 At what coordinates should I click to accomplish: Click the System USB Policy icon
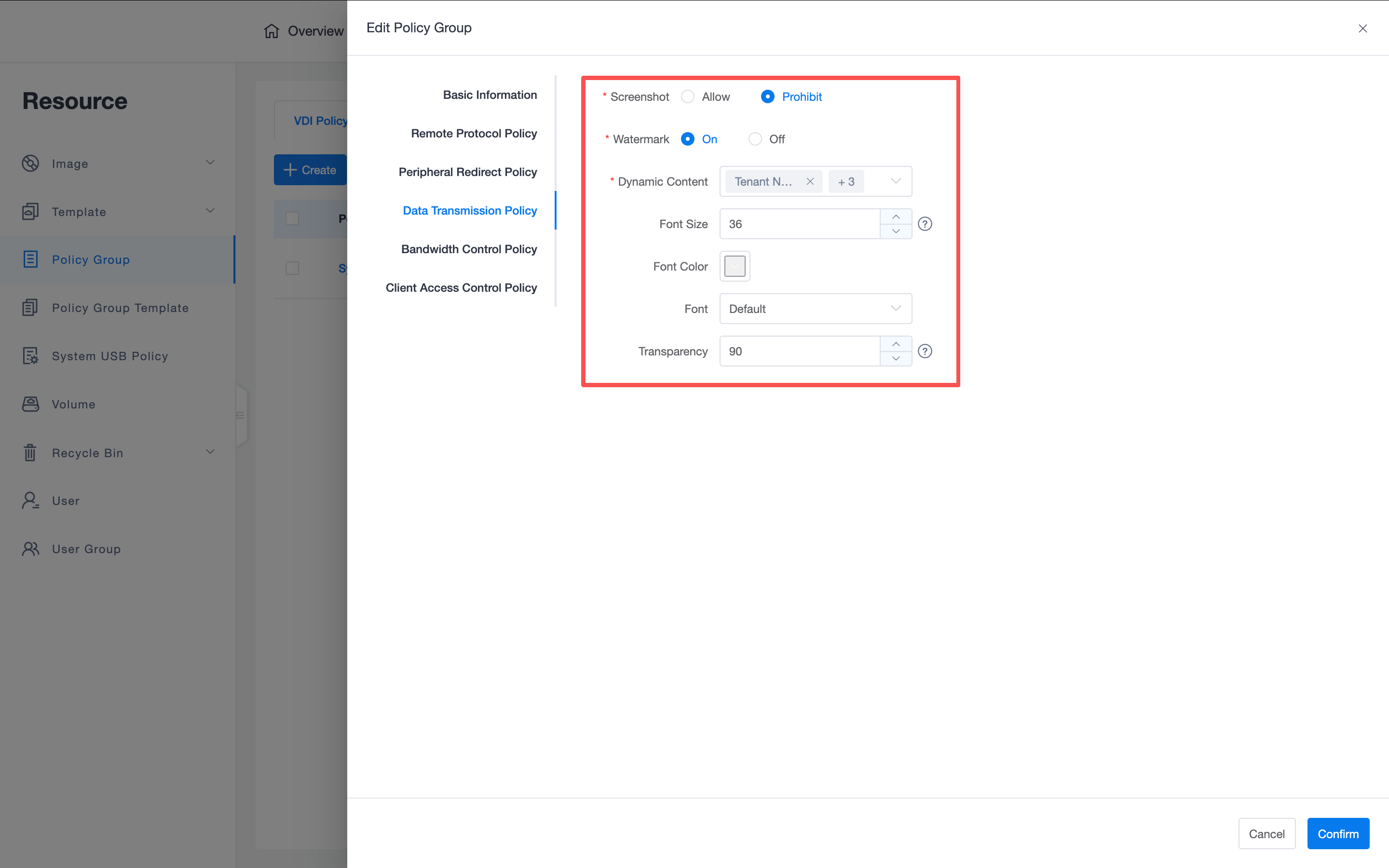coord(30,356)
